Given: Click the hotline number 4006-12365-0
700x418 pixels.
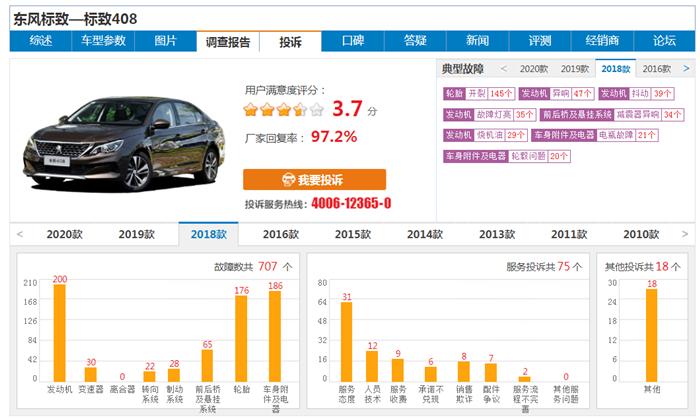Looking at the screenshot, I should 351,204.
